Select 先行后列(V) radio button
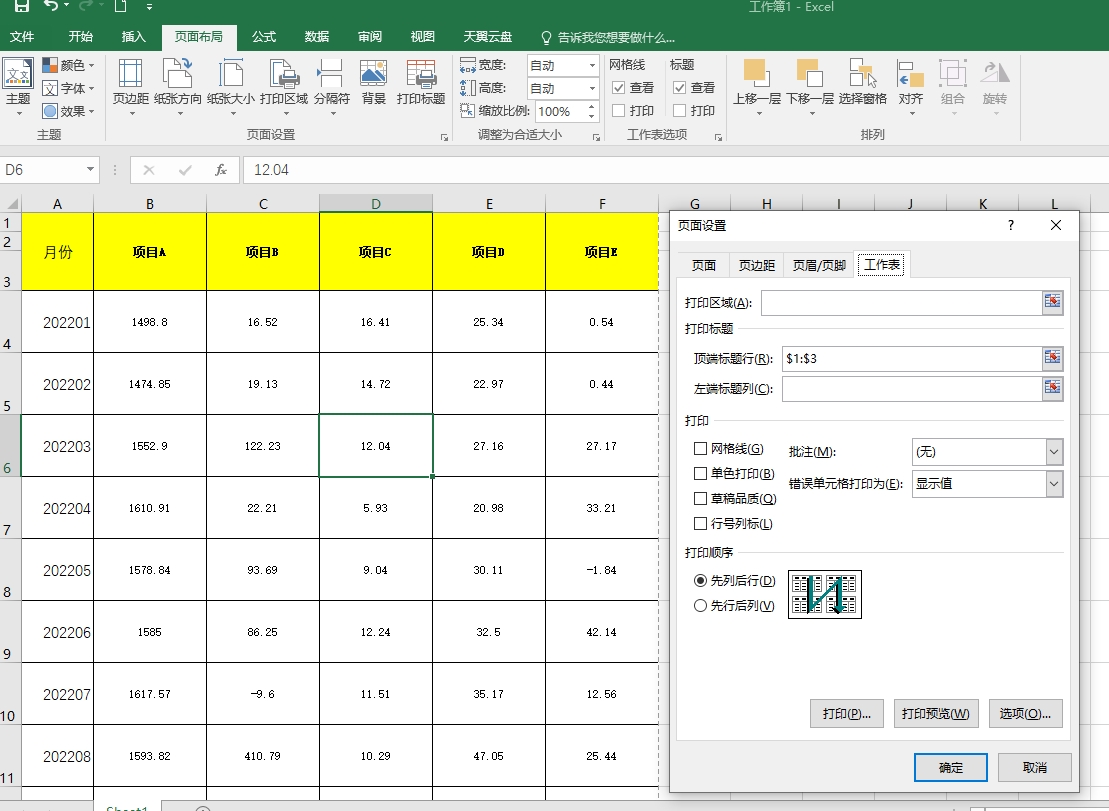The height and width of the screenshot is (811, 1109). pyautogui.click(x=700, y=605)
